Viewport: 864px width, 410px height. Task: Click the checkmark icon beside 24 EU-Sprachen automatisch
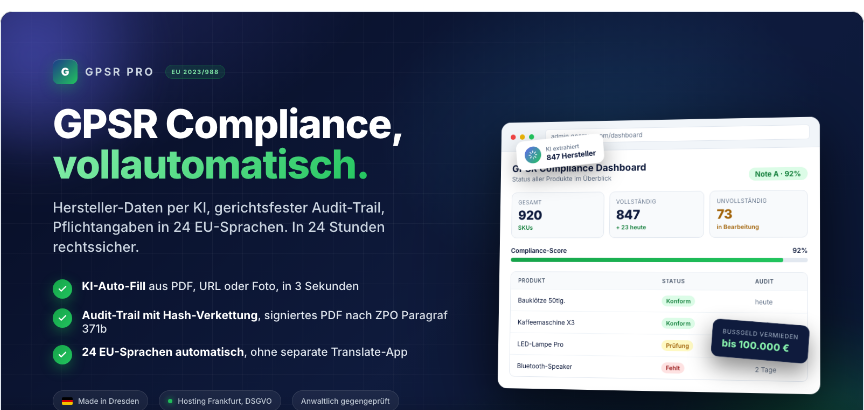coord(62,354)
